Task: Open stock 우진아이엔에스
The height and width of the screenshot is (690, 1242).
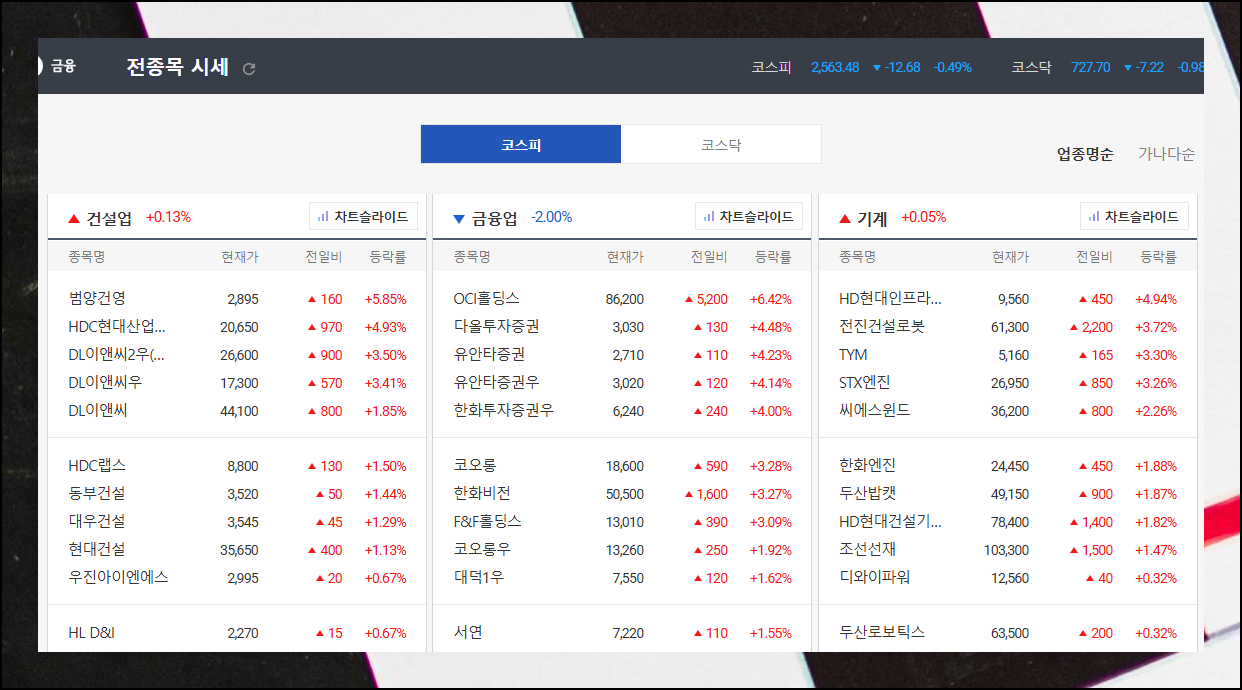Action: 119,578
